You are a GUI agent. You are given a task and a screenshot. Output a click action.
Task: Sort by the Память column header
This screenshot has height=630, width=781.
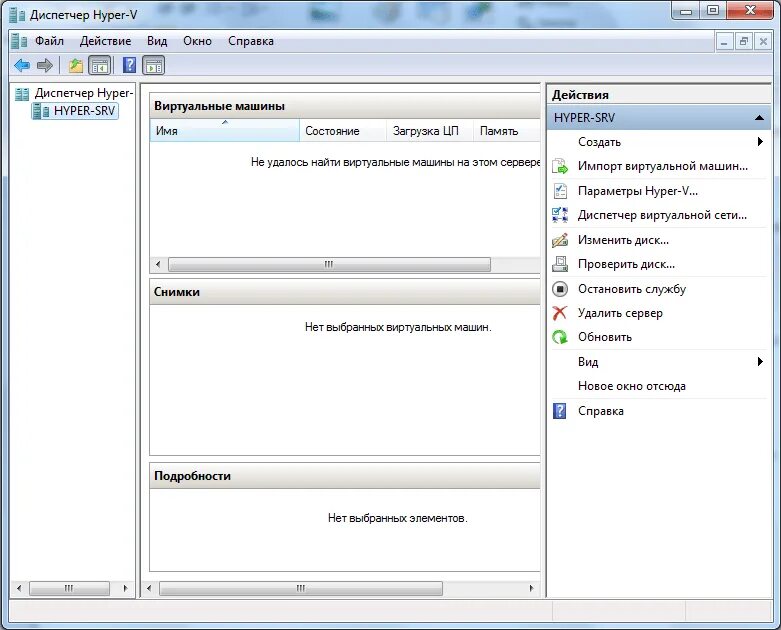pos(507,130)
